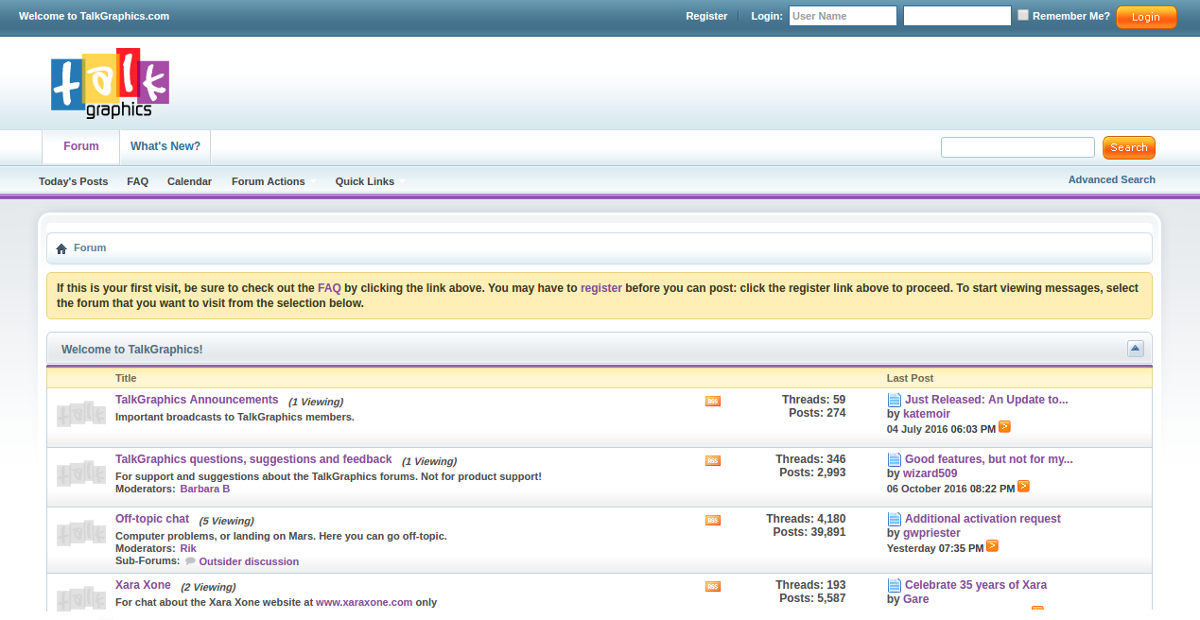Click the TalkGraphics logo
Screen dimensions: 1200x620
click(110, 84)
